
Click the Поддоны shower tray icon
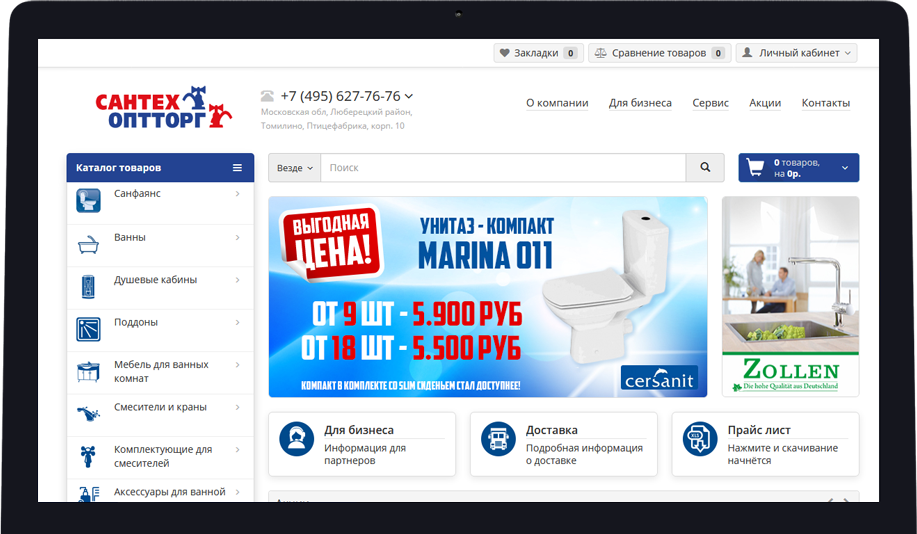coord(88,329)
